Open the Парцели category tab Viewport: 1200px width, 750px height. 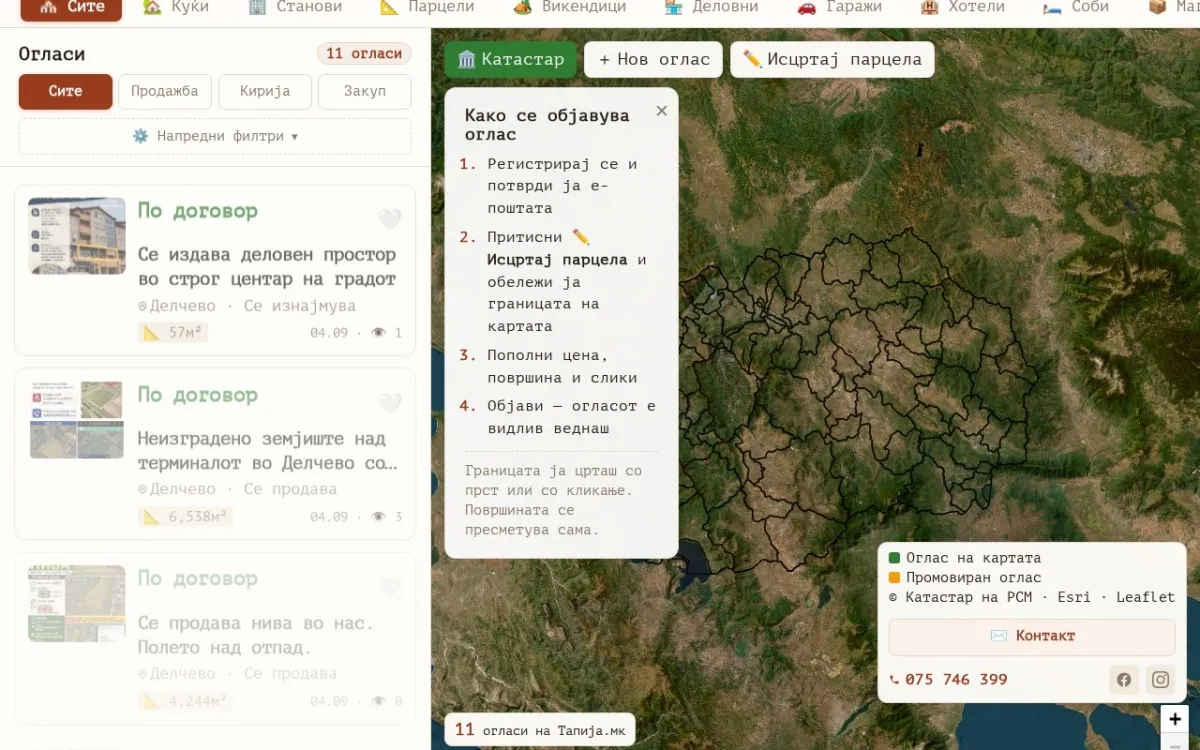click(427, 7)
